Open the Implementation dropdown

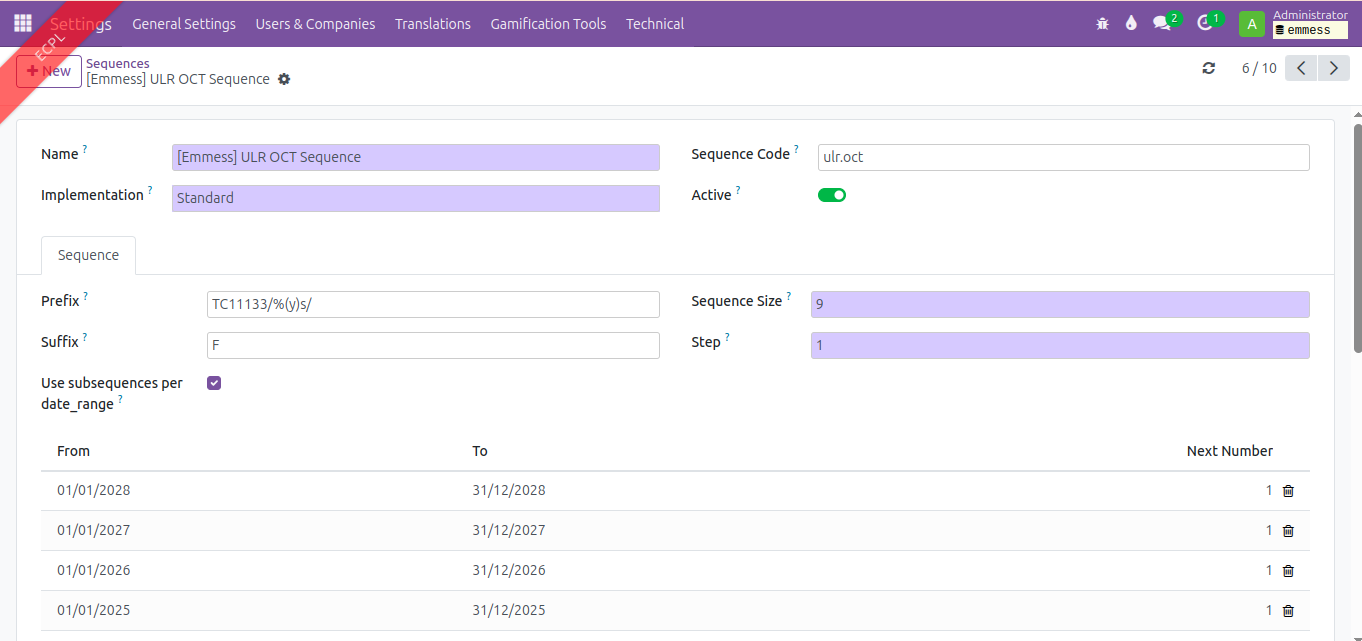(415, 198)
